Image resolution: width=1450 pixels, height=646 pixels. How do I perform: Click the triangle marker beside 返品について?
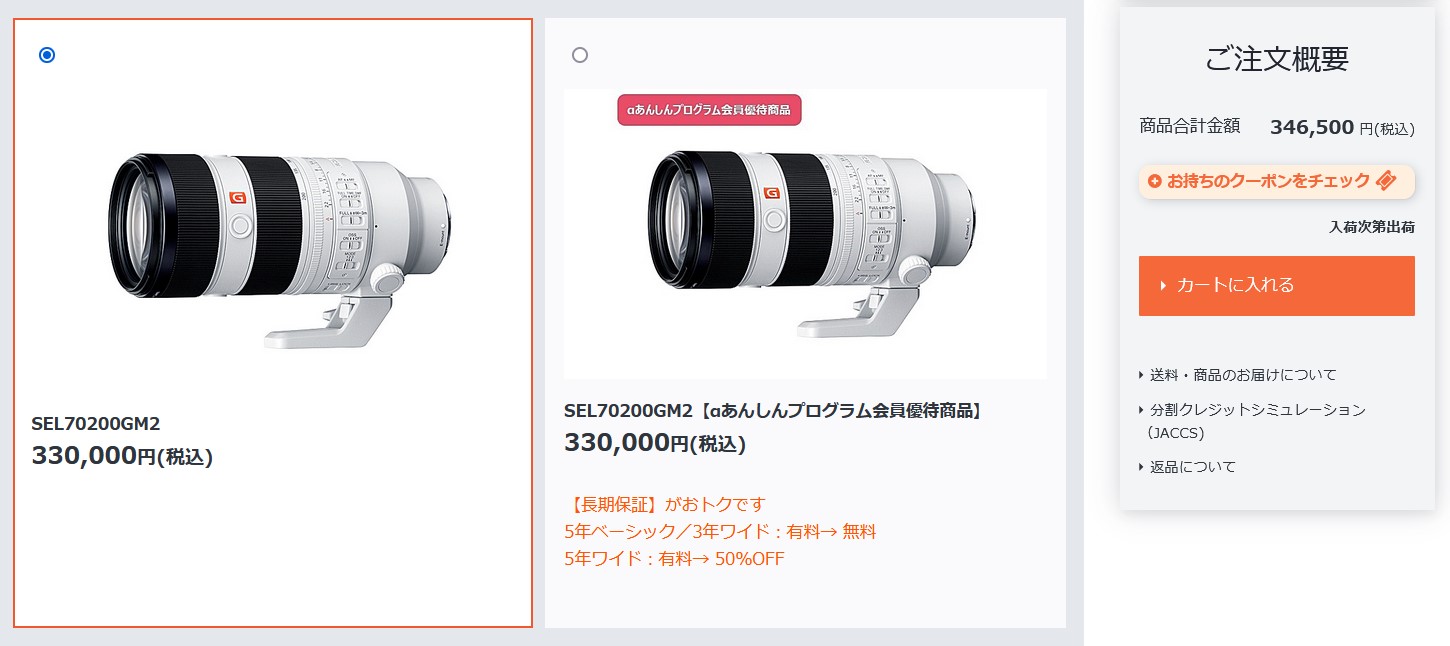pyautogui.click(x=1142, y=467)
